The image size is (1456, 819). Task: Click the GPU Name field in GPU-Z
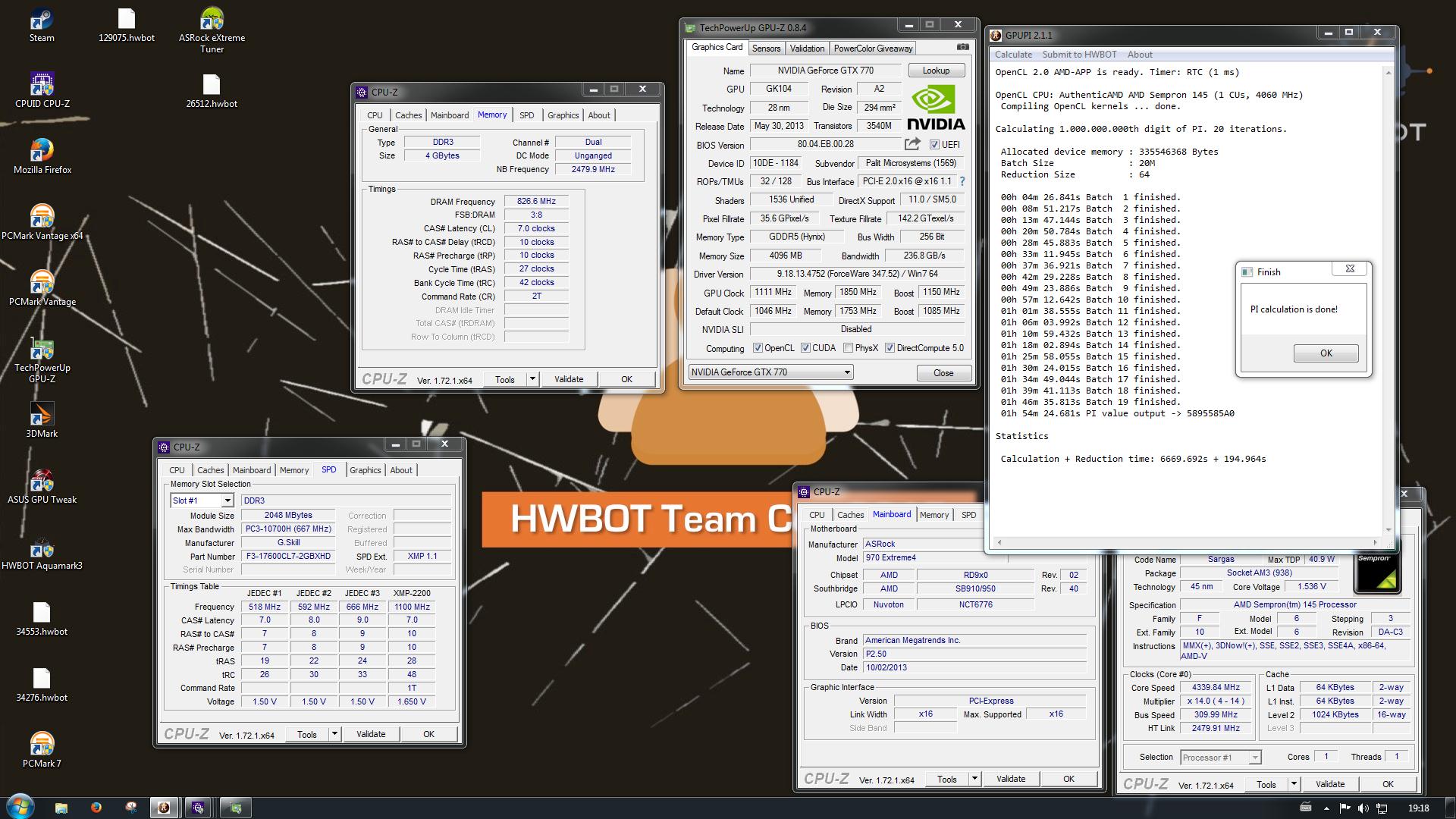click(x=825, y=71)
